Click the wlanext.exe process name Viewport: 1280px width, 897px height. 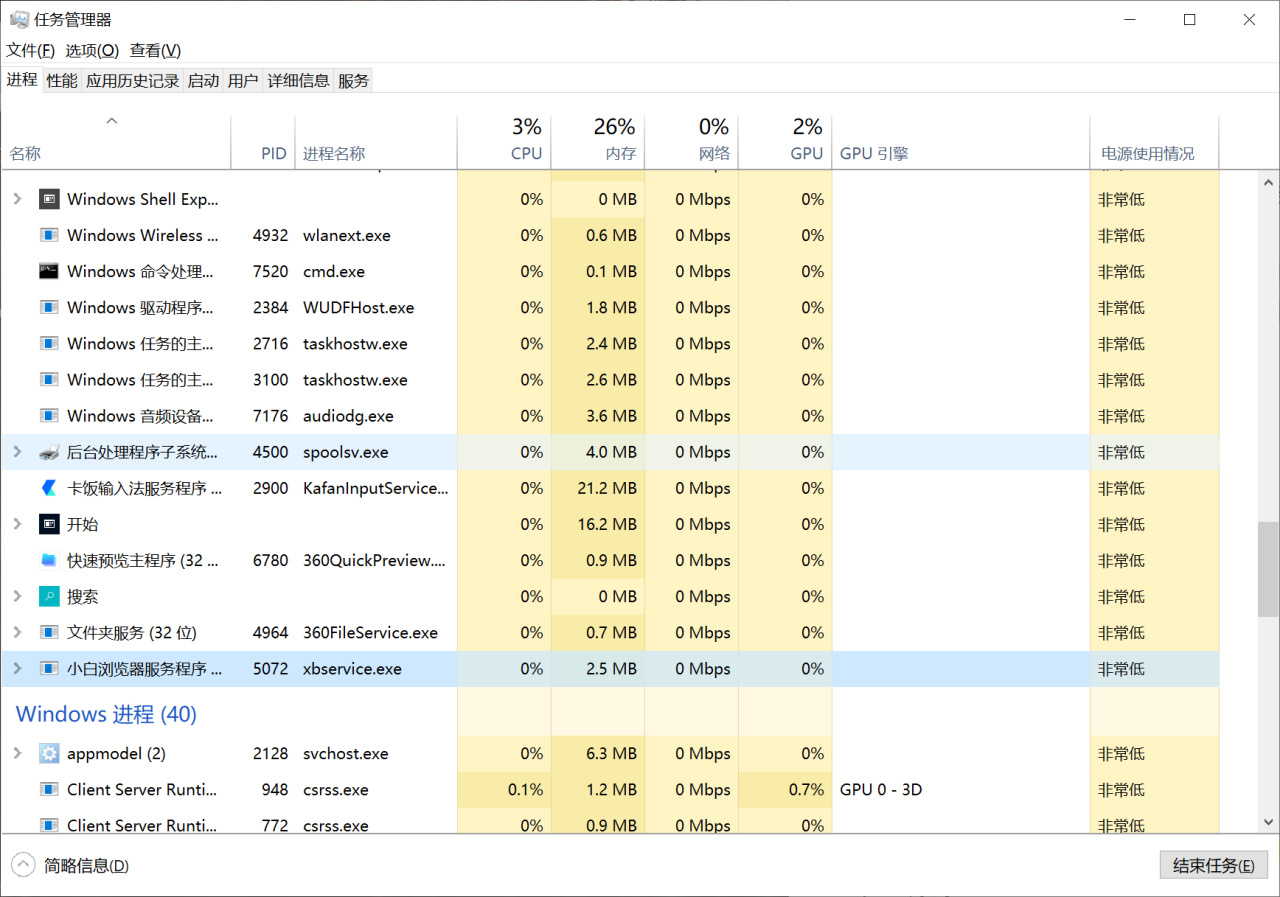click(347, 235)
